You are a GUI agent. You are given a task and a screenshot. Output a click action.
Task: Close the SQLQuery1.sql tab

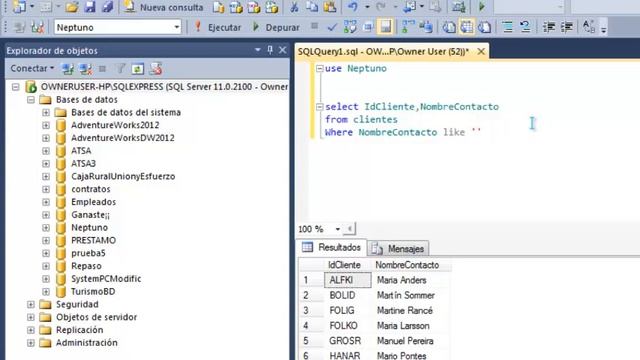pyautogui.click(x=481, y=51)
